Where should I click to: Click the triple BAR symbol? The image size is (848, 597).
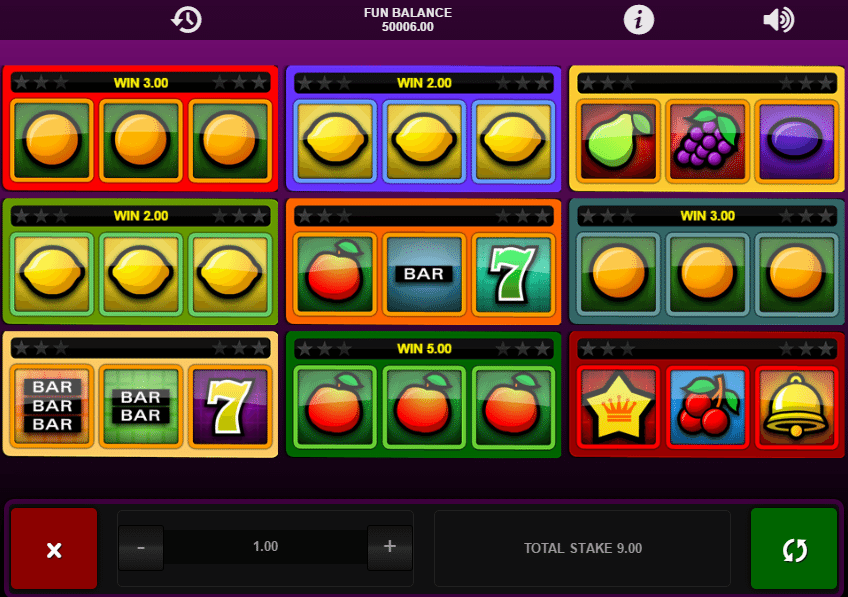click(x=52, y=407)
